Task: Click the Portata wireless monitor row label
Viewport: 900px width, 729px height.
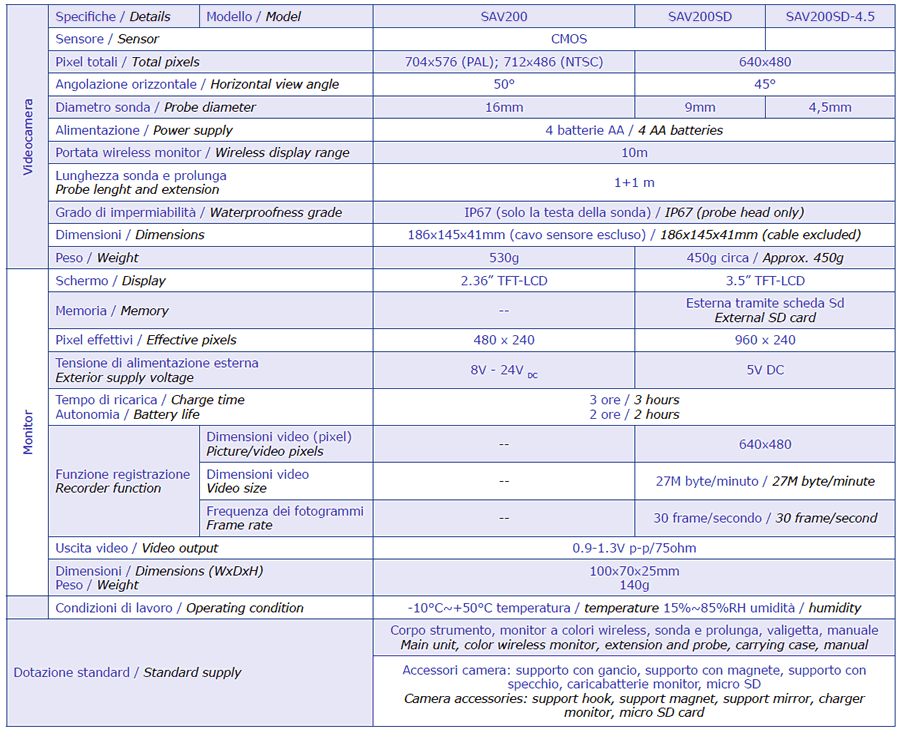Action: pyautogui.click(x=202, y=153)
